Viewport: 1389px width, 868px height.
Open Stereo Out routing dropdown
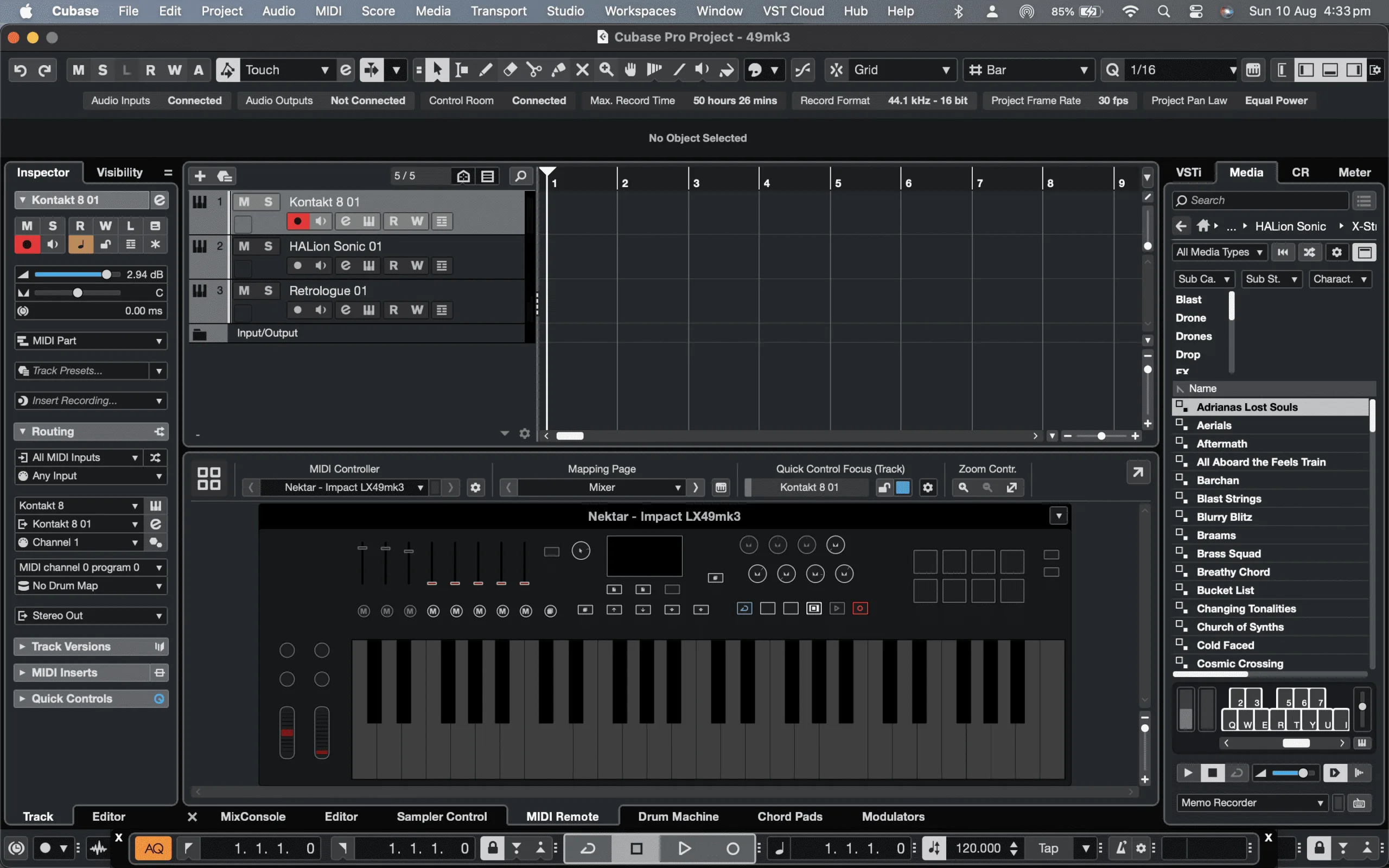pyautogui.click(x=91, y=615)
